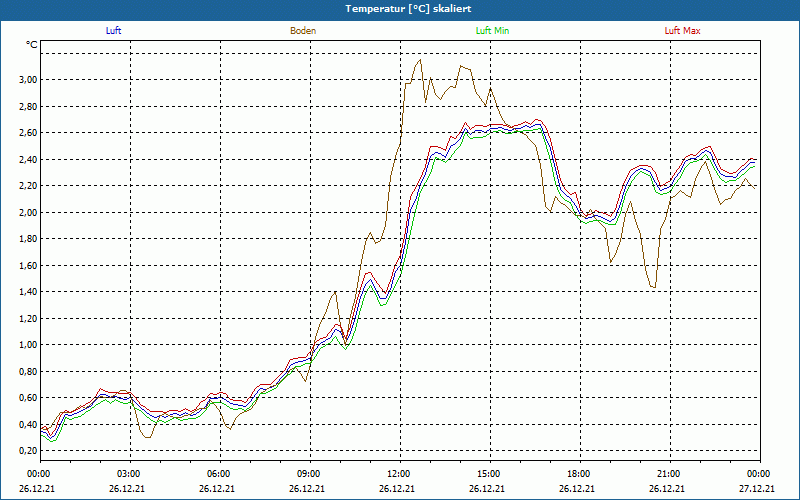Image resolution: width=800 pixels, height=500 pixels.
Task: Click the °C unit label on the y-axis
Action: pyautogui.click(x=32, y=46)
